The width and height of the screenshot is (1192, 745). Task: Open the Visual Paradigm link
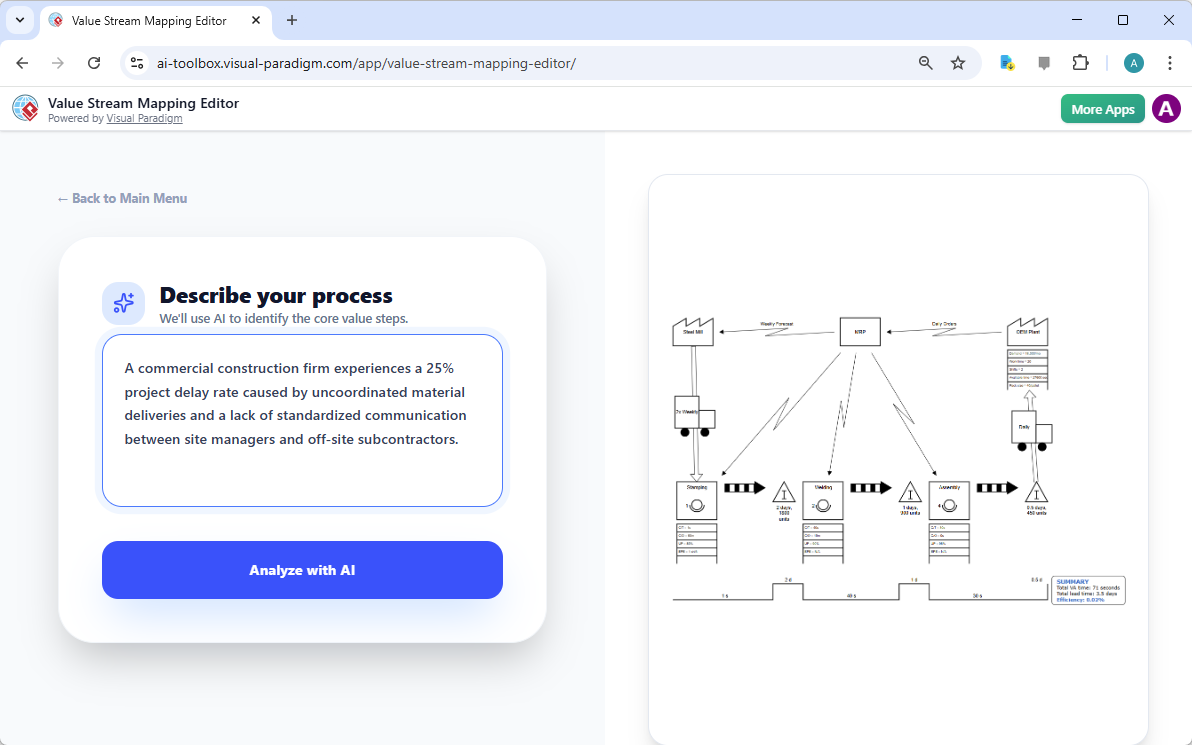coord(144,119)
